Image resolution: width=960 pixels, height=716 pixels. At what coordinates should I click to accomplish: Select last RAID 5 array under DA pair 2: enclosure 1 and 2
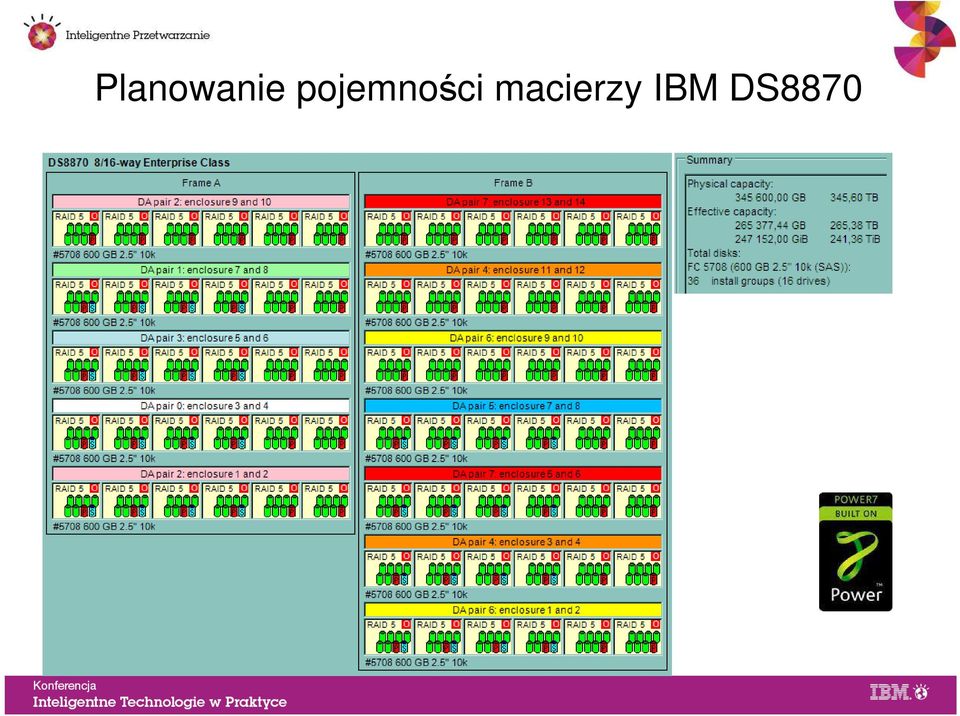(326, 500)
